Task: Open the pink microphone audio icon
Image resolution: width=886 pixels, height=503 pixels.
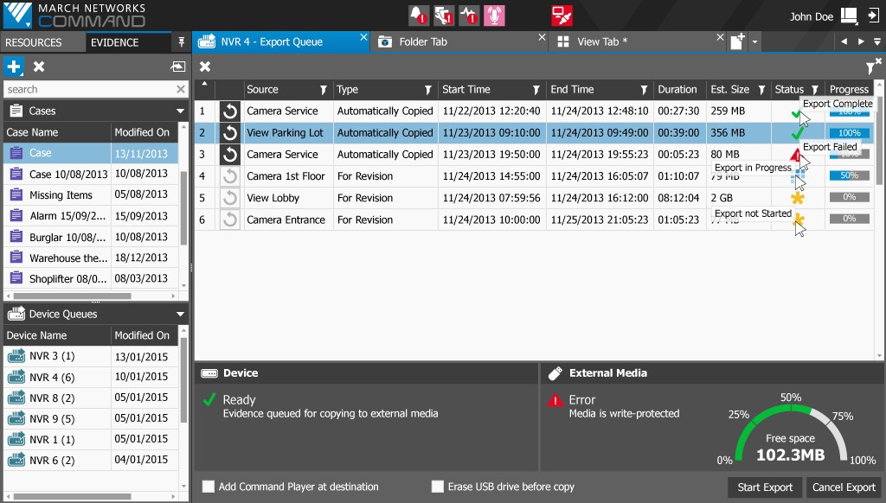Action: pos(494,16)
